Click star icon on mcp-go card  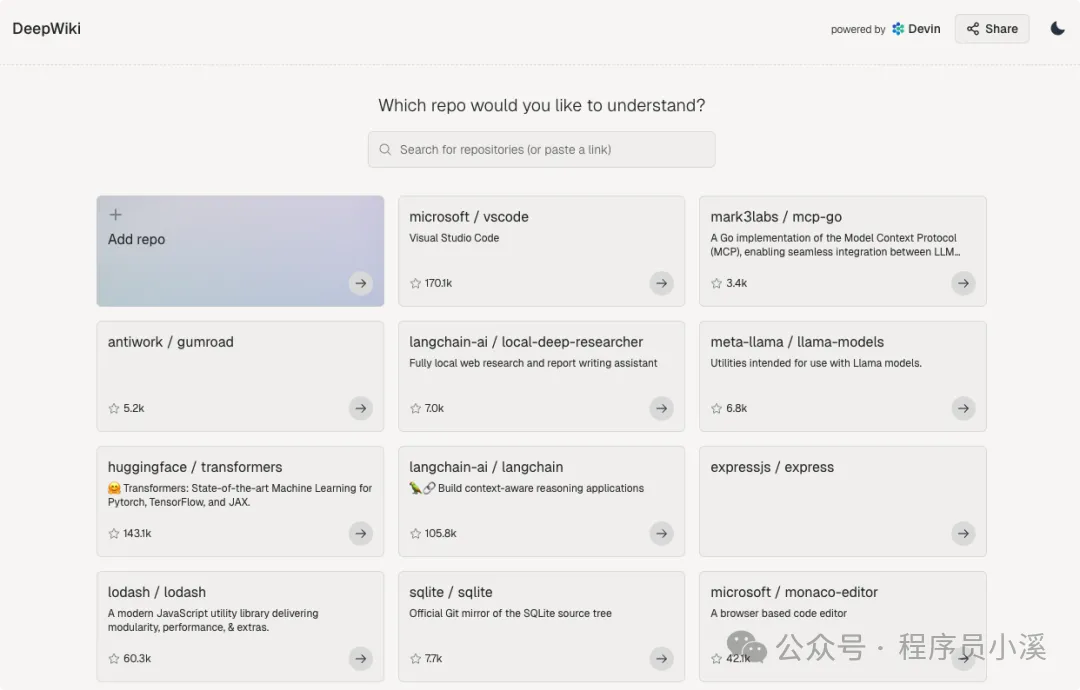pyautogui.click(x=716, y=283)
